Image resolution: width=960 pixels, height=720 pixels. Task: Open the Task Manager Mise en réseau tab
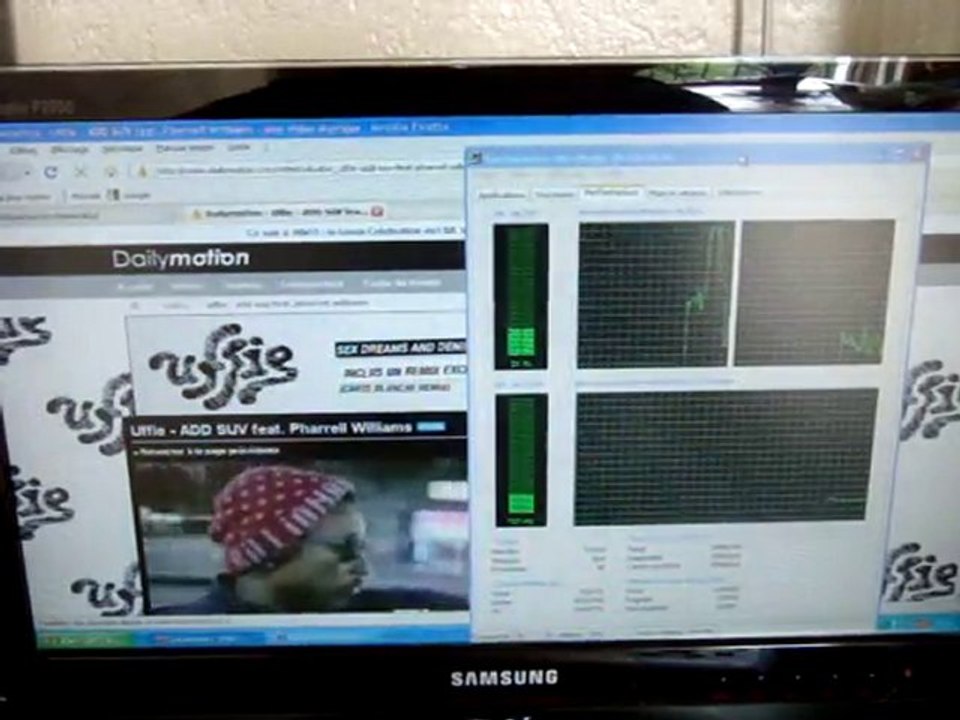pyautogui.click(x=677, y=193)
